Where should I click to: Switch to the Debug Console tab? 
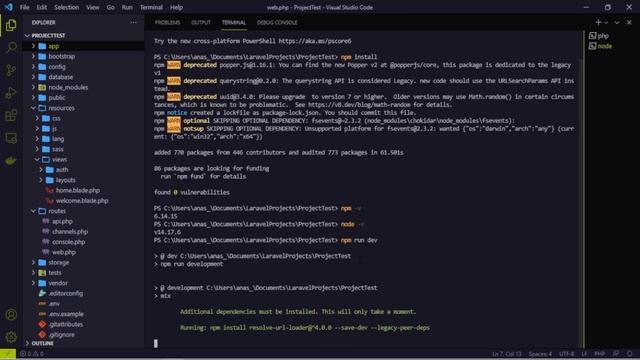tap(277, 22)
